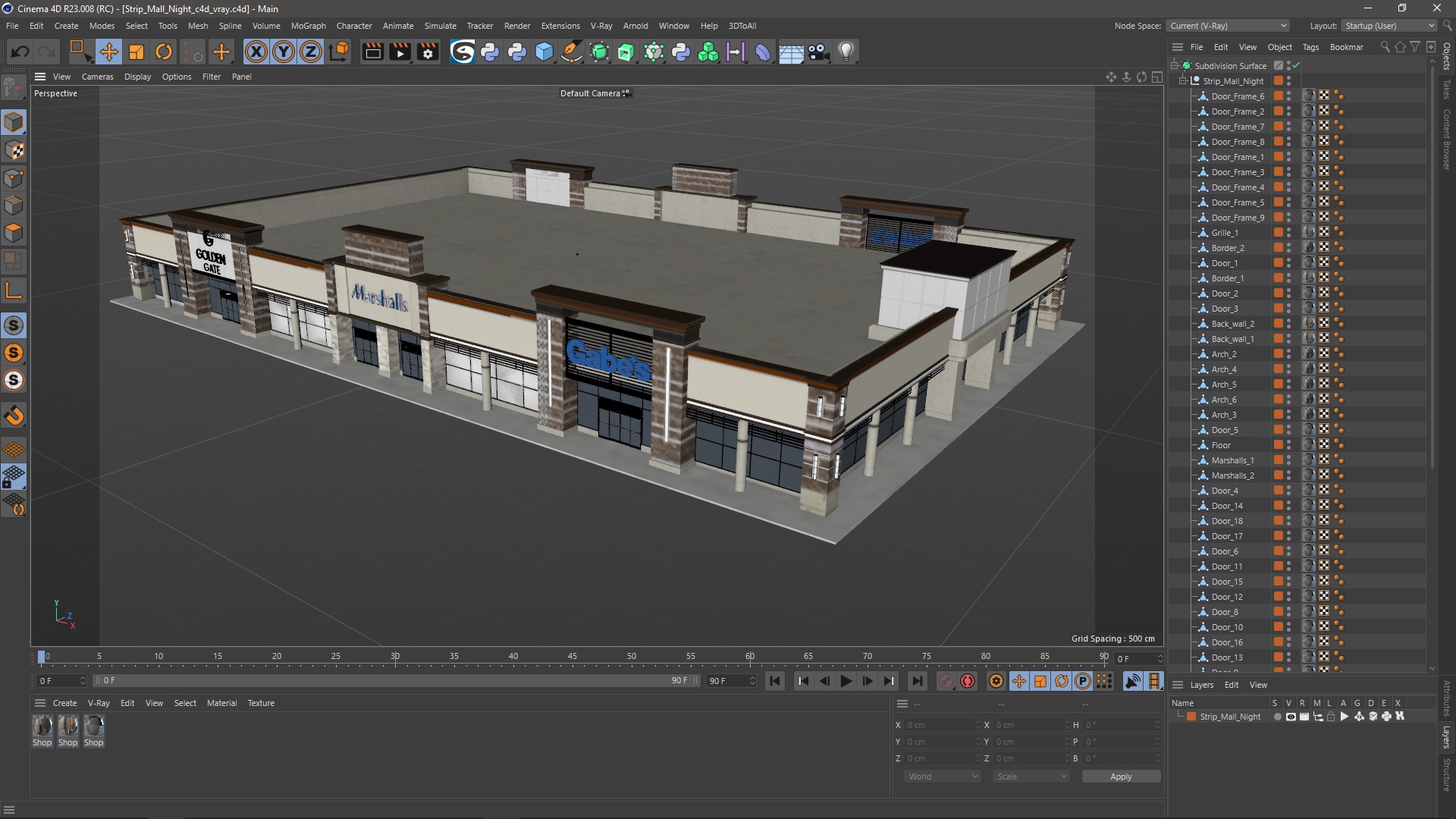Toggle X axis lock
Screen dimensions: 1456x819
coord(256,52)
